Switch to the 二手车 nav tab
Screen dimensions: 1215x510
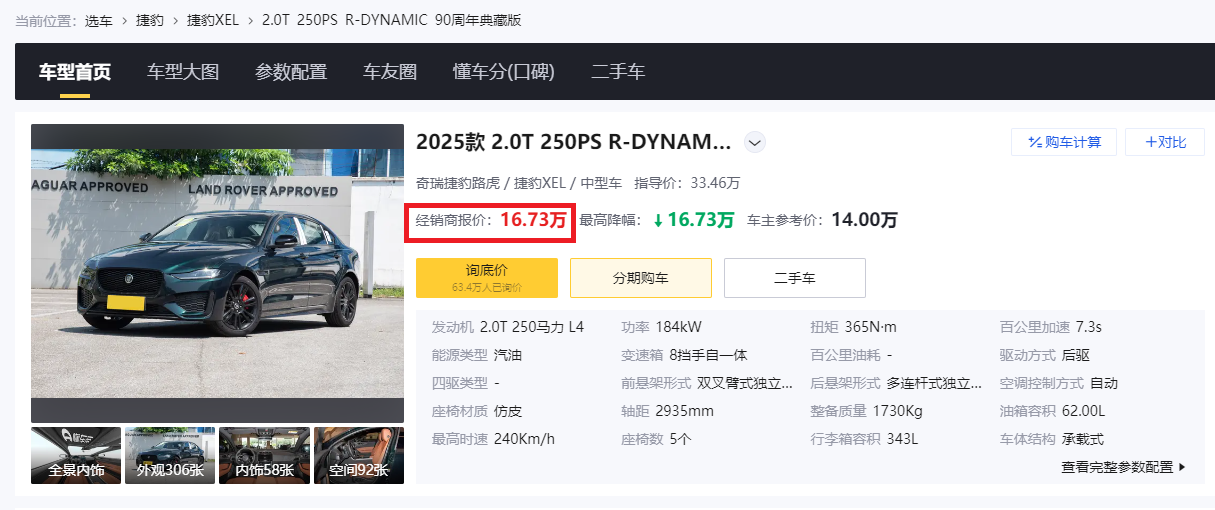point(618,72)
